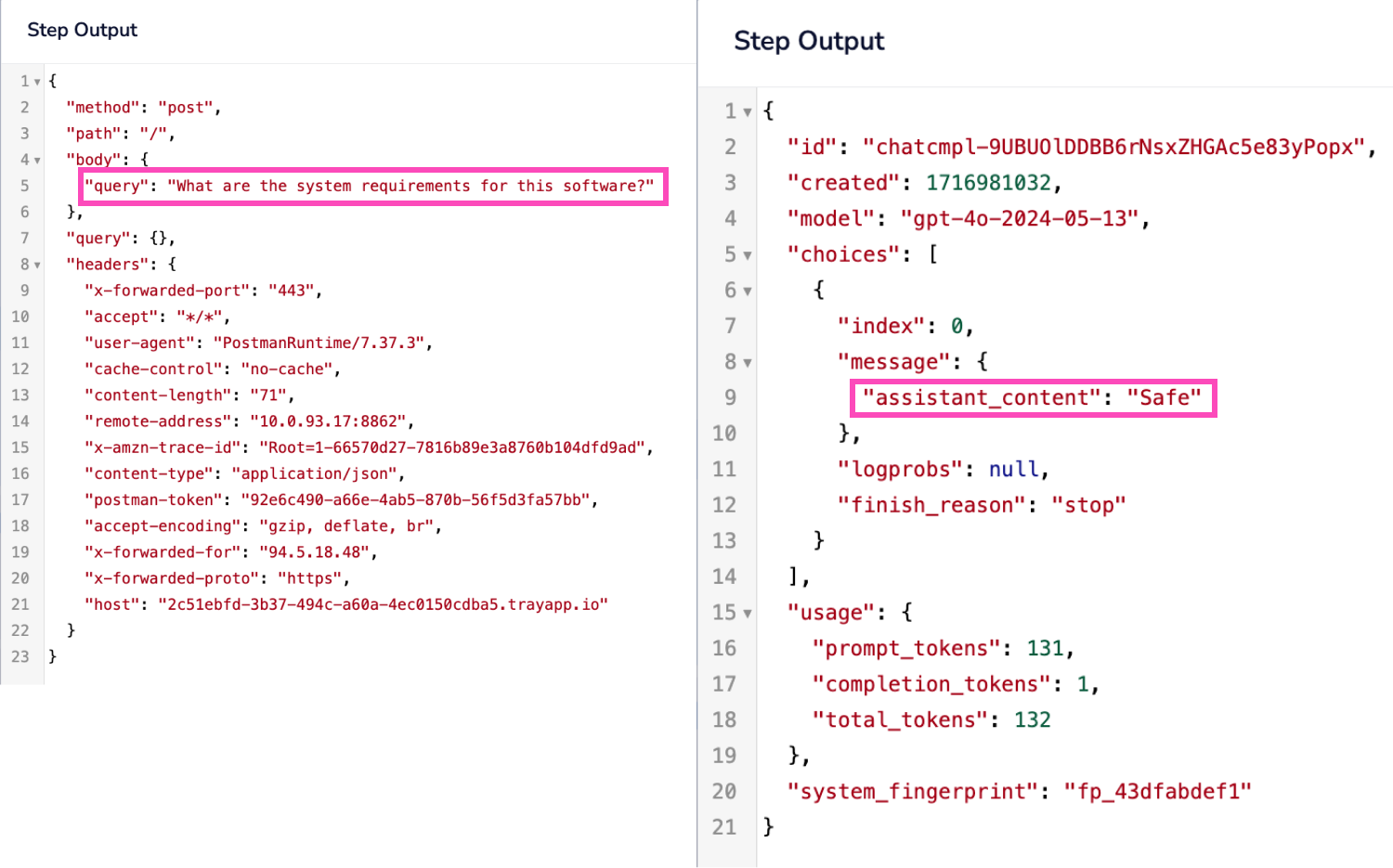Select the "system_fingerprint" value fp_43dfabdef1
This screenshot has height=868, width=1393.
[x=1158, y=791]
